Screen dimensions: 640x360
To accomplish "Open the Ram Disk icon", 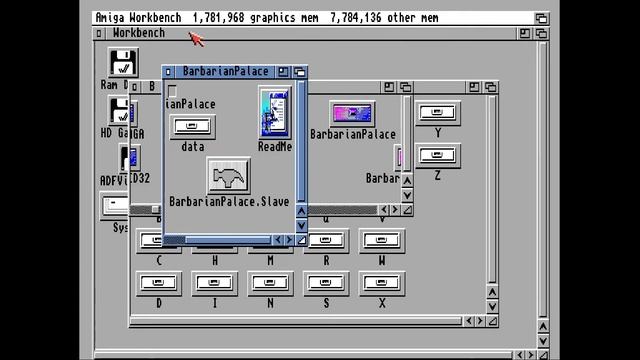I will tap(123, 62).
